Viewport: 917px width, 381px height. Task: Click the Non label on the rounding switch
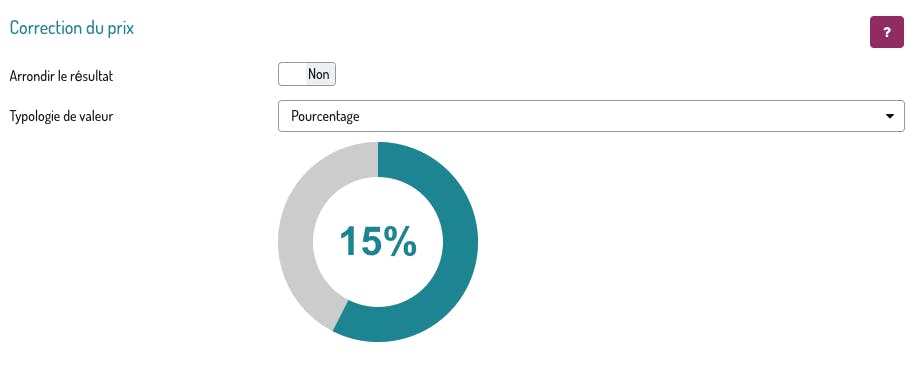tap(319, 74)
